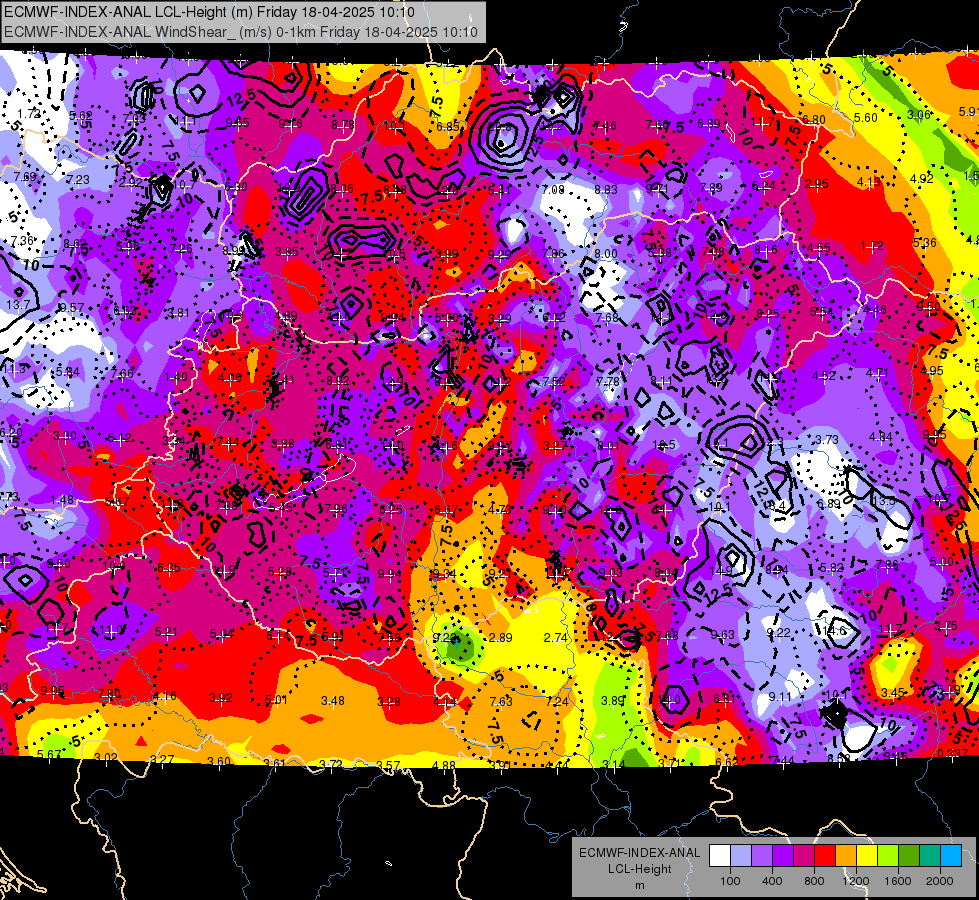
Task: Click the orange legend swatch left of 1200
Action: tap(846, 856)
